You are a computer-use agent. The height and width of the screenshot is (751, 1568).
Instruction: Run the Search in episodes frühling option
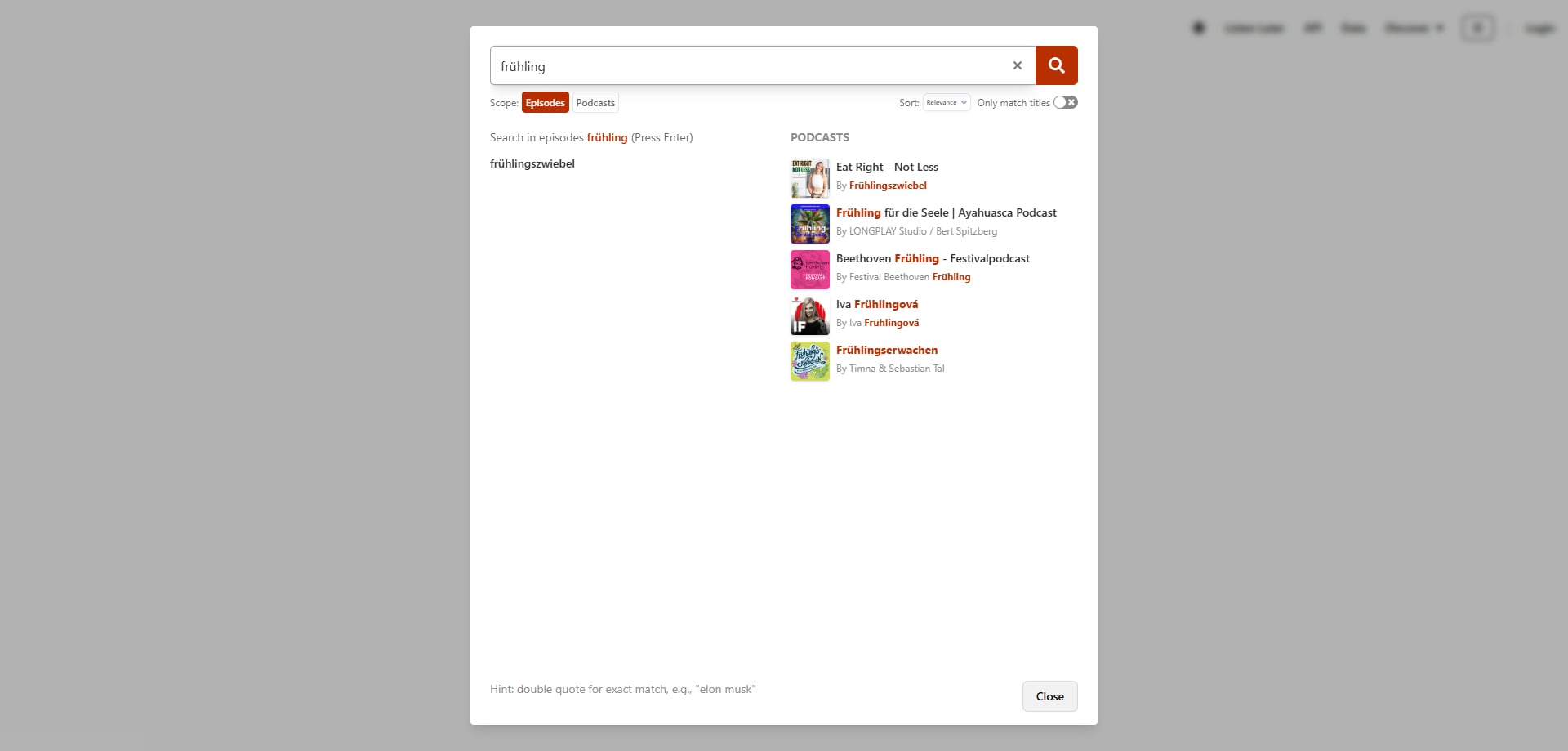tap(590, 137)
